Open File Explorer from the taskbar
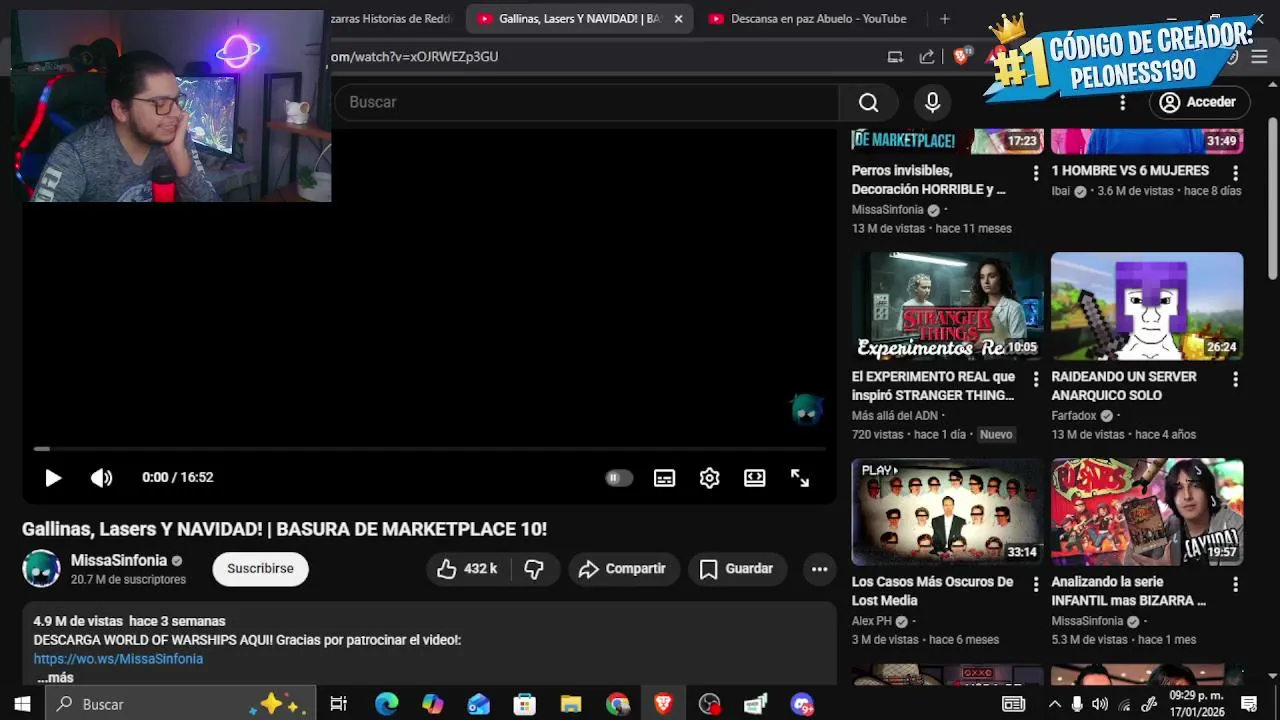Screen dimensions: 1280x720 coord(571,704)
